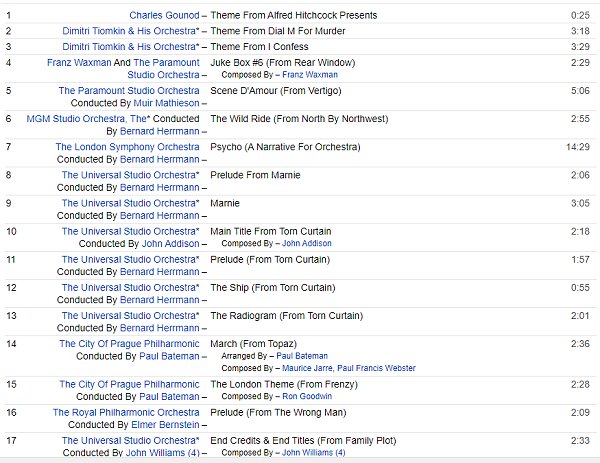Open The Paramount Studio Orchestra link on track 5

coord(129,91)
